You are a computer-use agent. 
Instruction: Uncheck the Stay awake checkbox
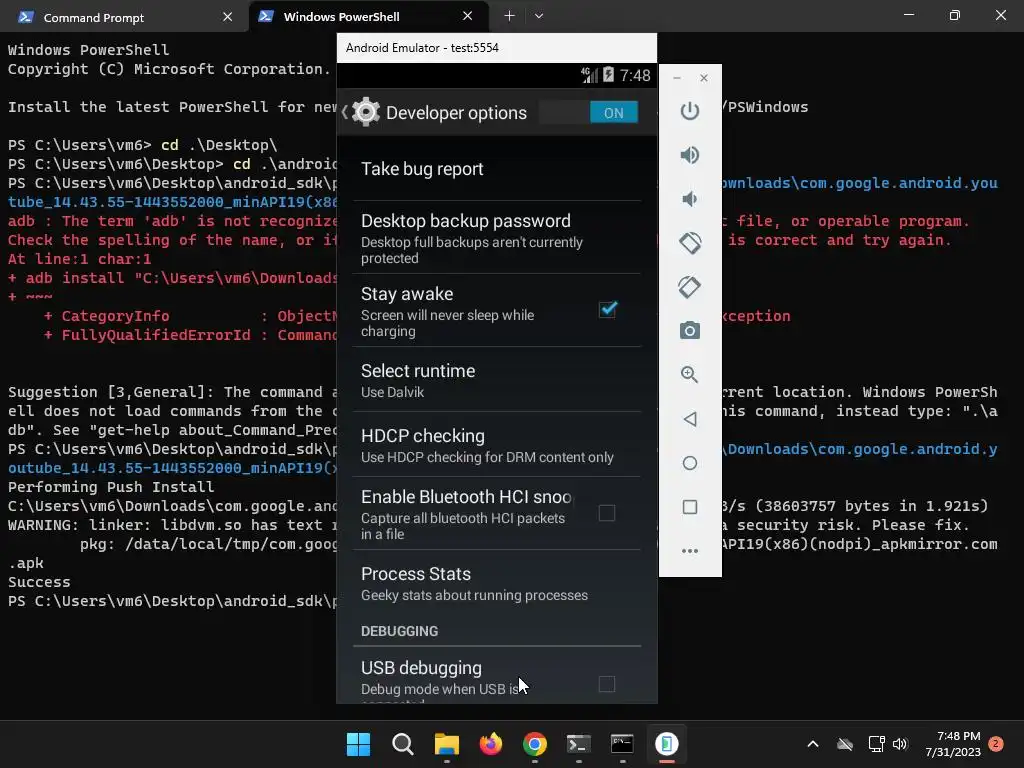pos(607,310)
